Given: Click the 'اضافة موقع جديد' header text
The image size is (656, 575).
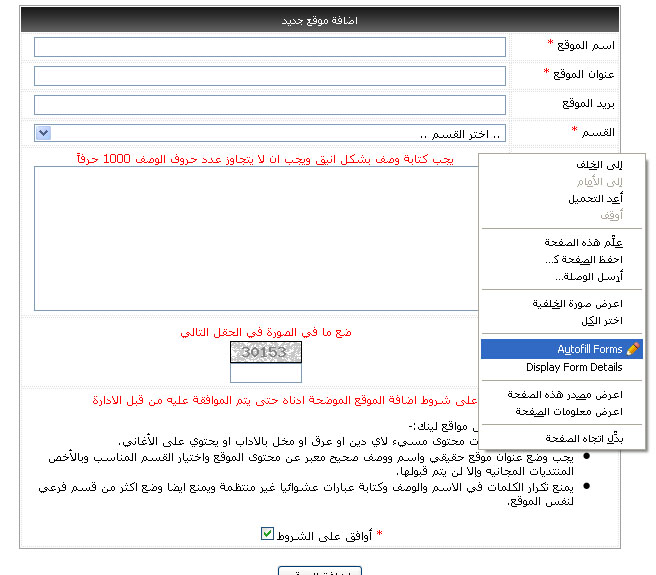Looking at the screenshot, I should tap(320, 20).
